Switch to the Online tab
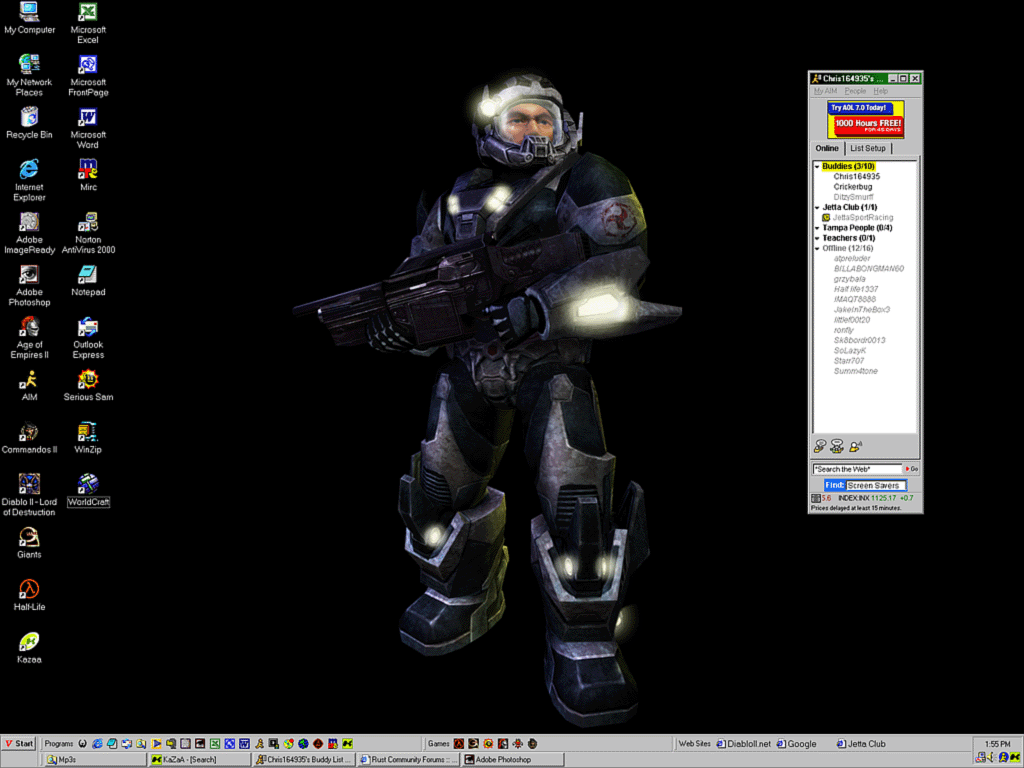The image size is (1024, 768). point(827,148)
